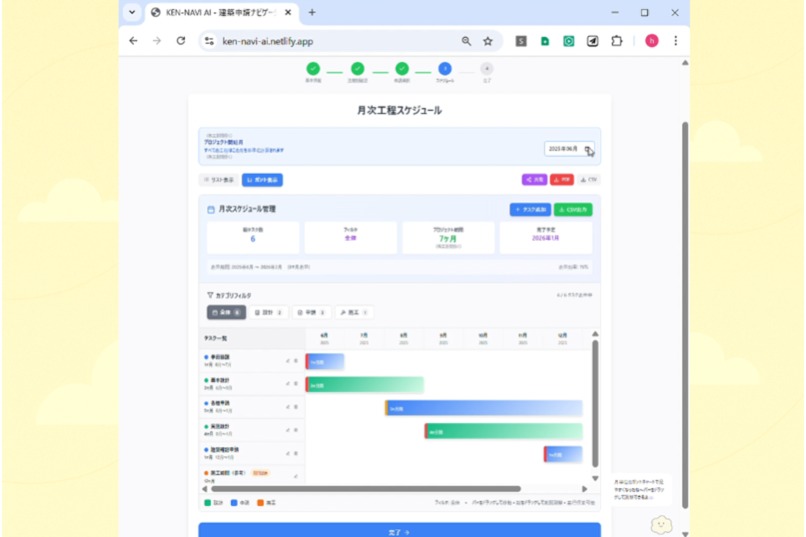Open the tab search dropdown arrow
The width and height of the screenshot is (806, 537).
pyautogui.click(x=132, y=12)
